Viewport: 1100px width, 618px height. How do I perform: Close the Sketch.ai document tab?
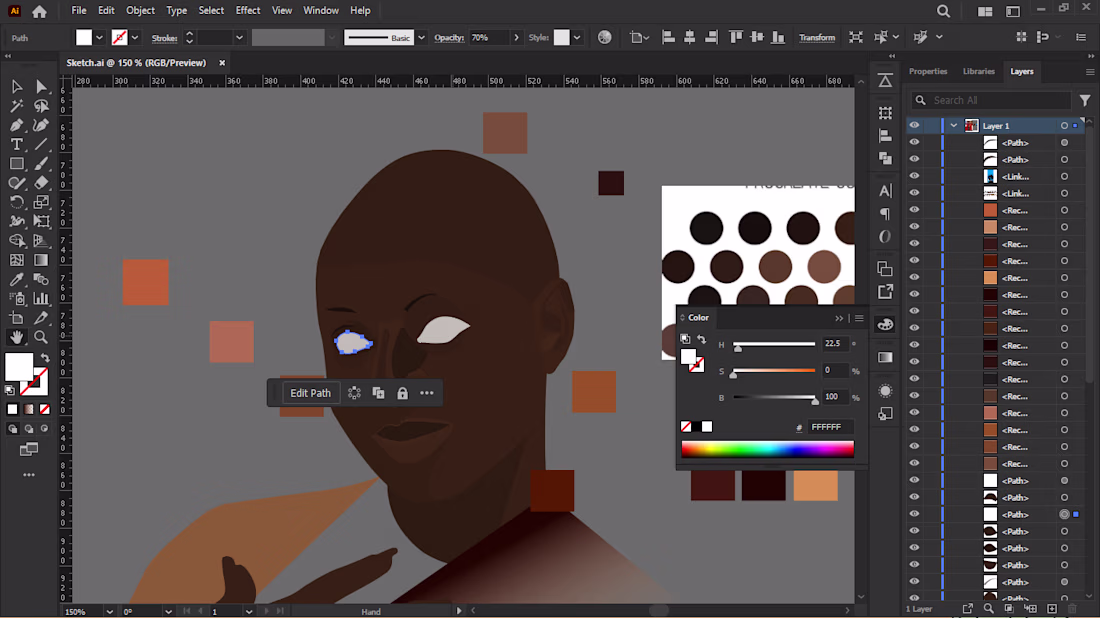point(222,63)
